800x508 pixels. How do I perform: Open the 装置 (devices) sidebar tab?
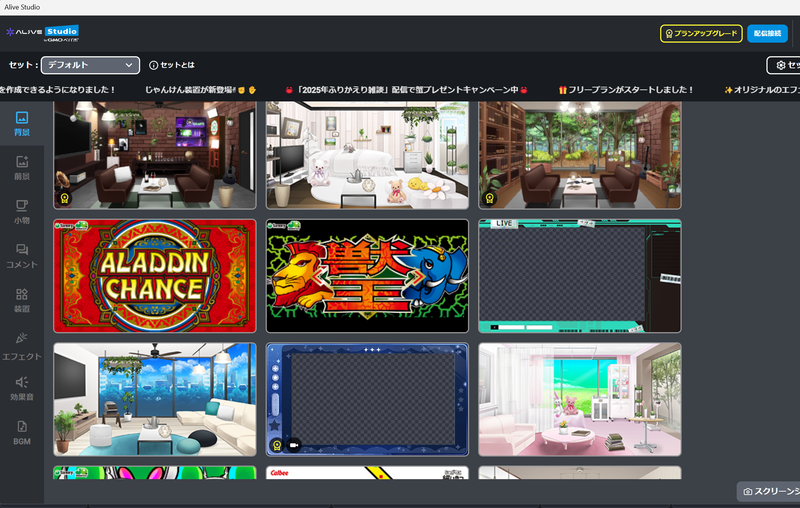pos(21,300)
